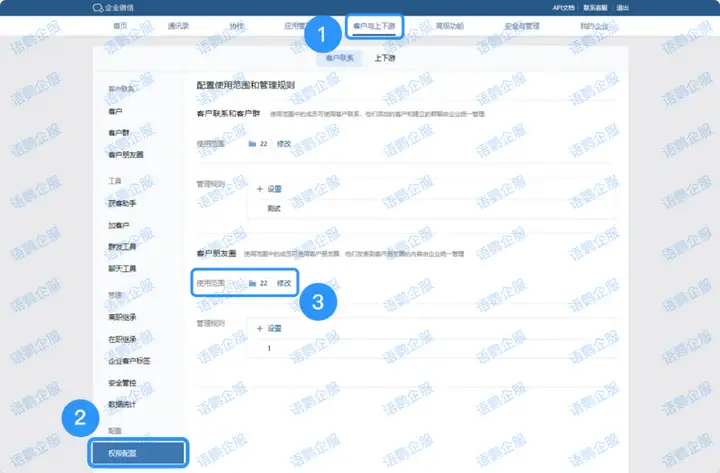Click folder icon in 客户联系和客户群 使用范围
The height and width of the screenshot is (473, 720).
click(x=252, y=144)
